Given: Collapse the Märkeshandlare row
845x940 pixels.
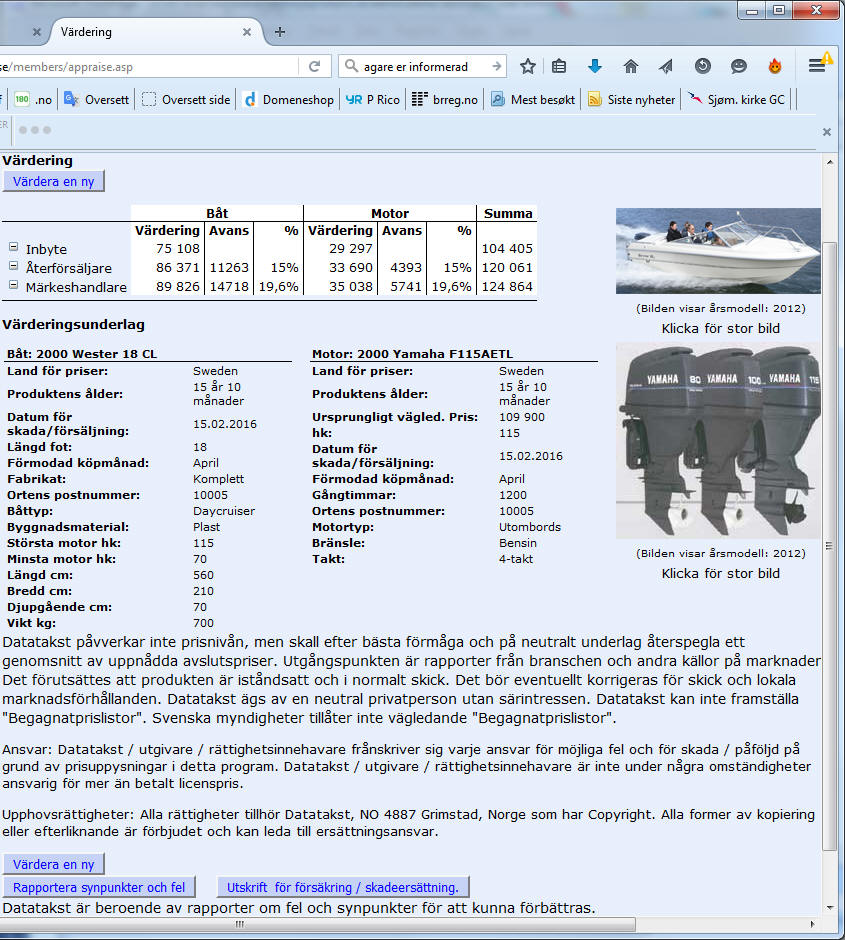Looking at the screenshot, I should pos(13,286).
